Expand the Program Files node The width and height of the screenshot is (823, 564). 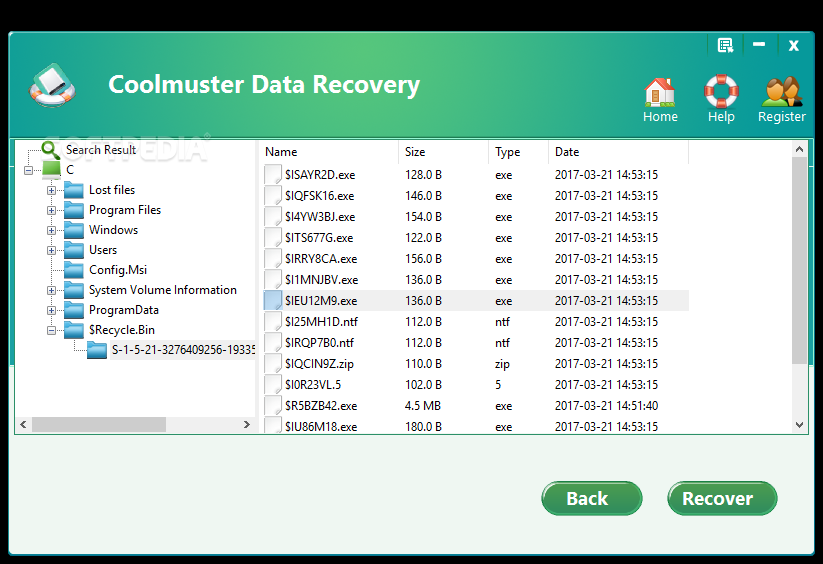51,210
